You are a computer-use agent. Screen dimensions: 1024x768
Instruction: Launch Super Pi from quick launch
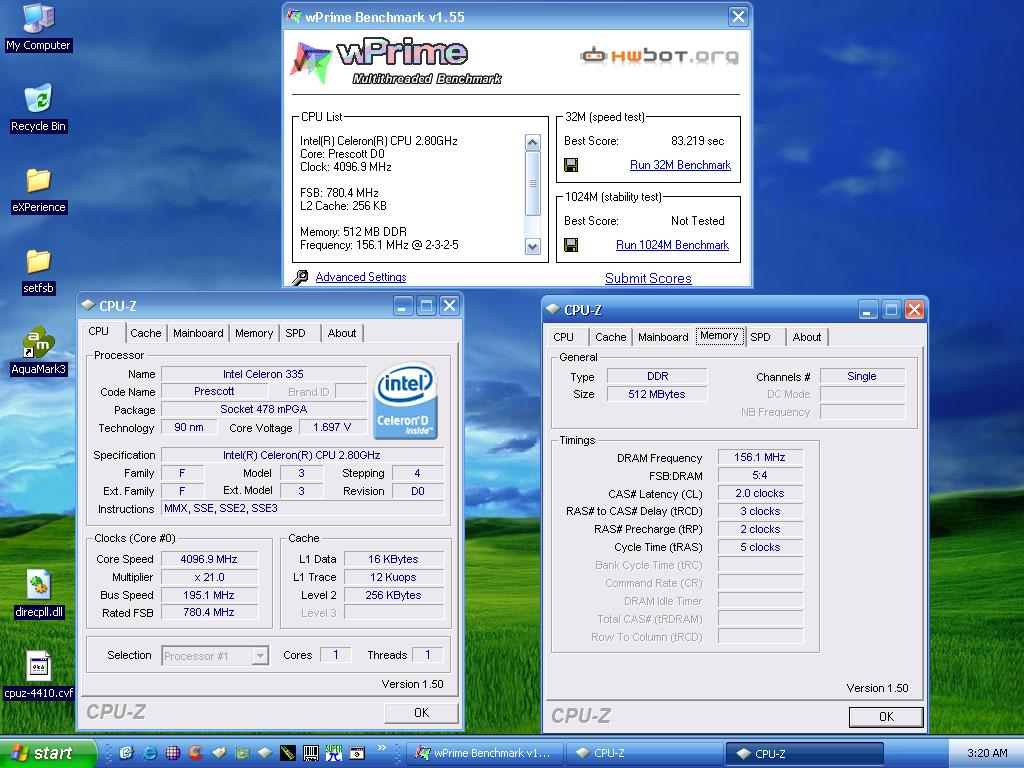pyautogui.click(x=334, y=753)
